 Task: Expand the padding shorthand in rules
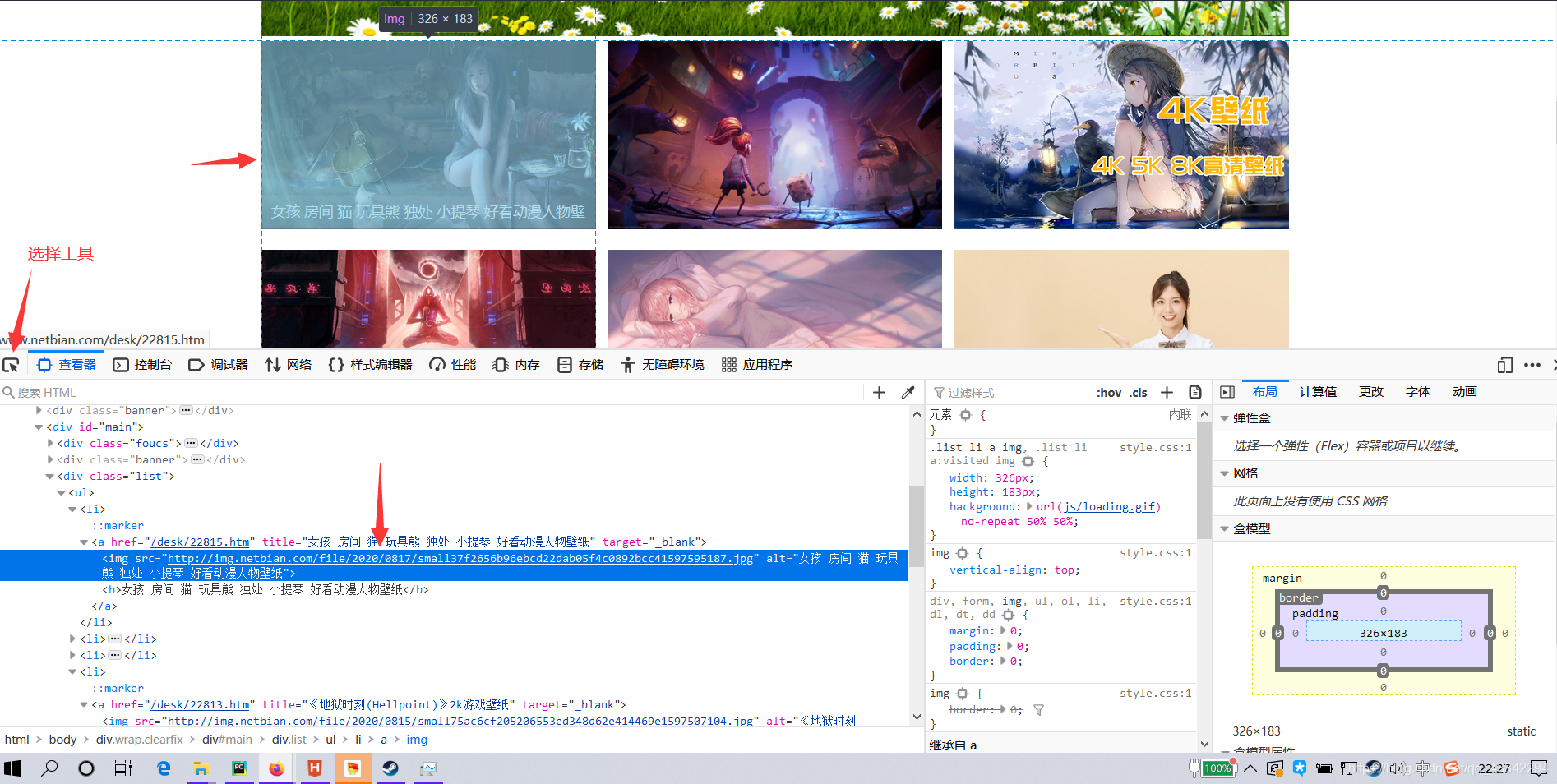(x=1010, y=646)
